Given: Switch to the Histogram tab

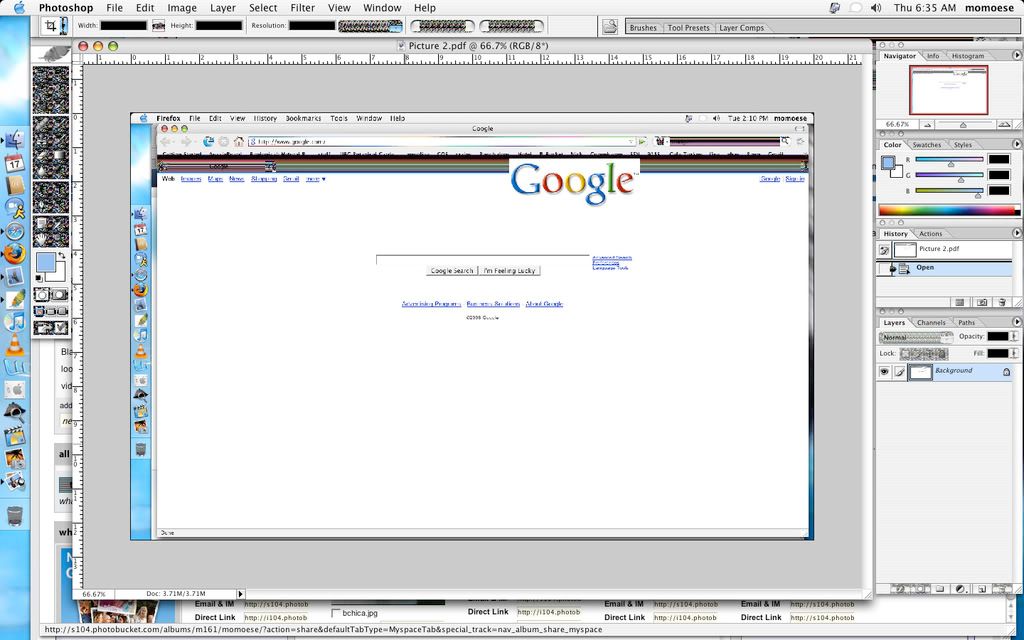Looking at the screenshot, I should (x=967, y=56).
